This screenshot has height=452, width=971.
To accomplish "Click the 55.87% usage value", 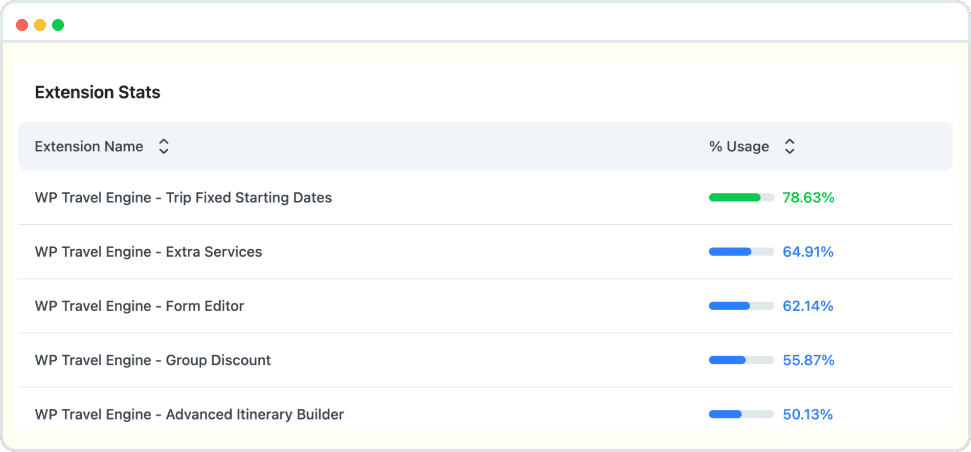I will (x=808, y=360).
